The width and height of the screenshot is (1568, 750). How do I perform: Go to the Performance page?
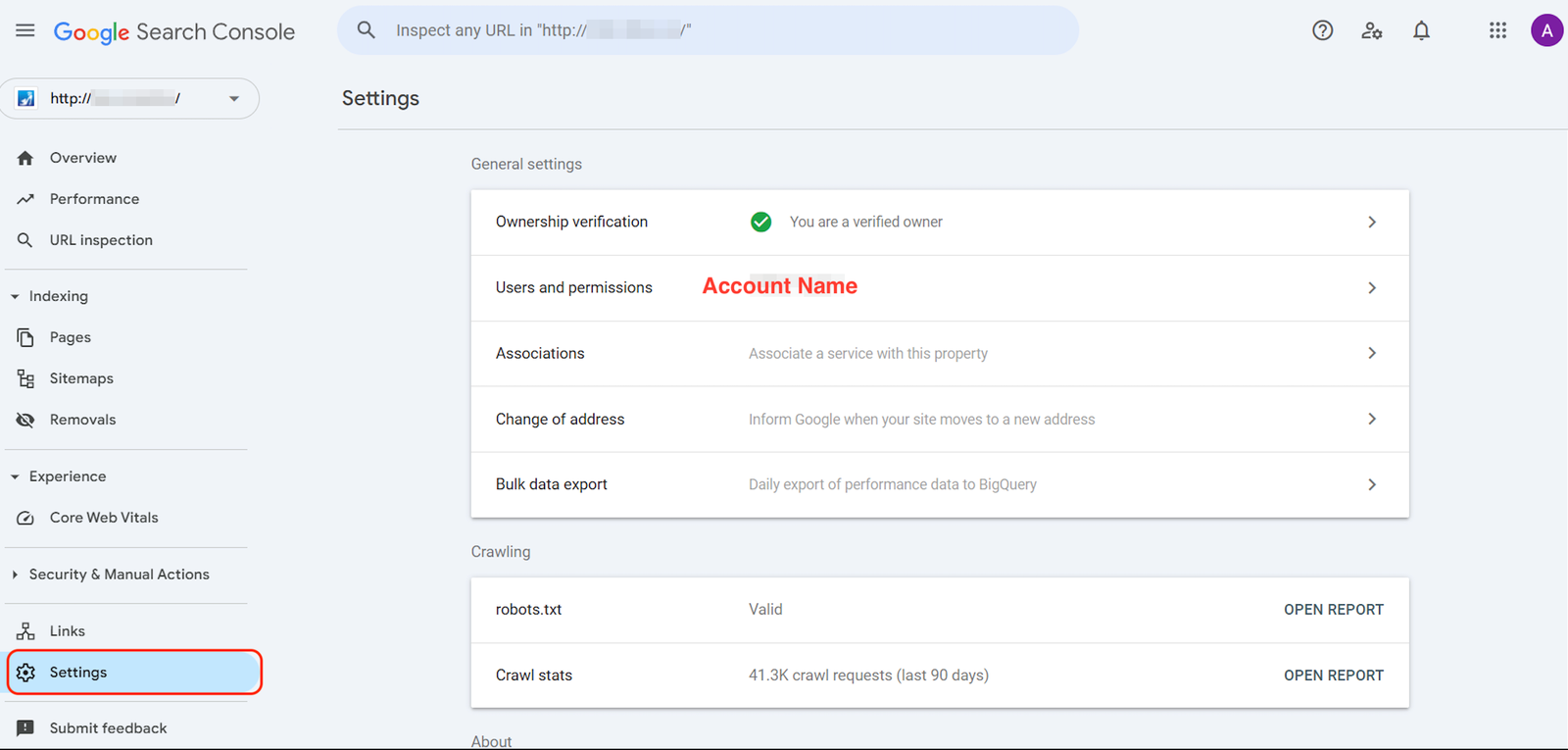coord(94,199)
